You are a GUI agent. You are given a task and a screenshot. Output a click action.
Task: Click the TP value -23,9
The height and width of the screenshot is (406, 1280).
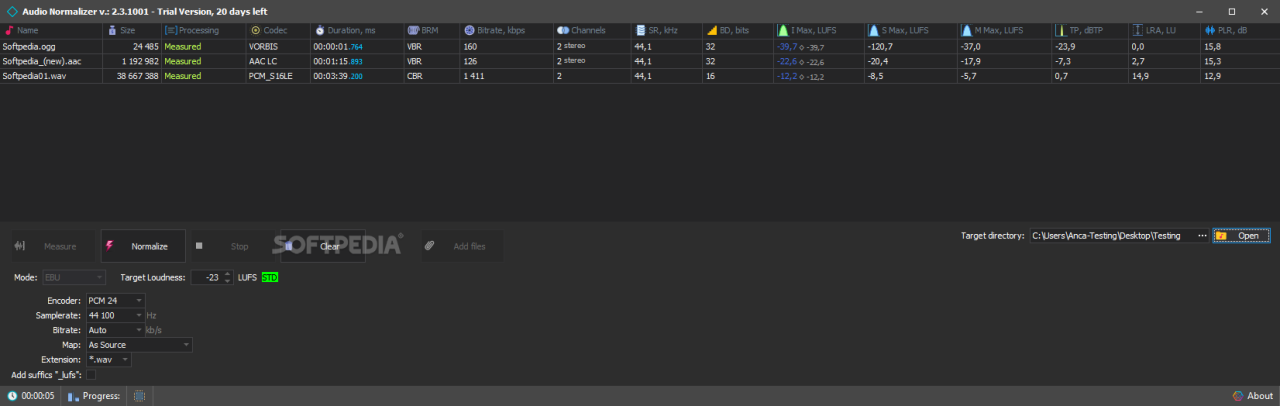tap(1089, 47)
